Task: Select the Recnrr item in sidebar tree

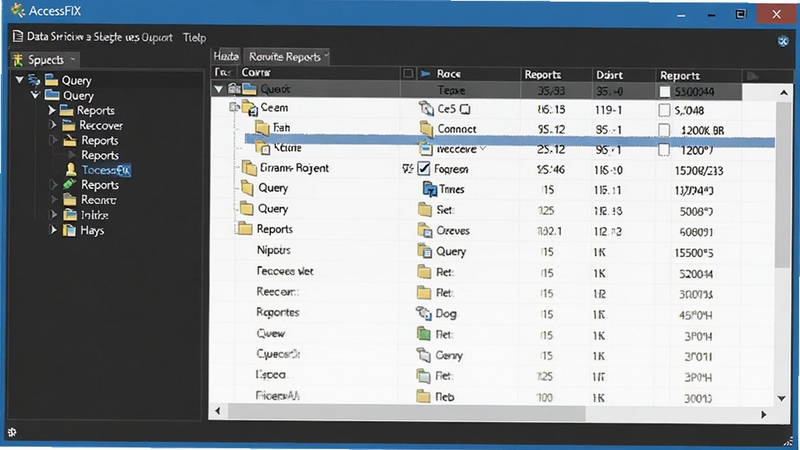Action: point(98,200)
